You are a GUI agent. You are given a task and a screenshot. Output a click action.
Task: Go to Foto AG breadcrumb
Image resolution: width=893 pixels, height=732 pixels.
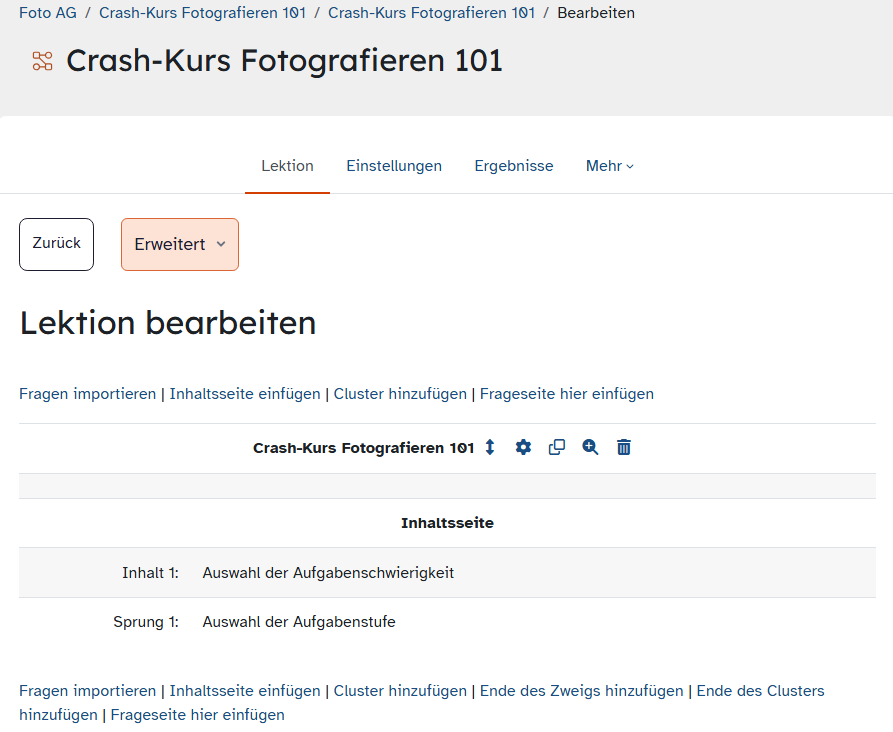tap(48, 13)
